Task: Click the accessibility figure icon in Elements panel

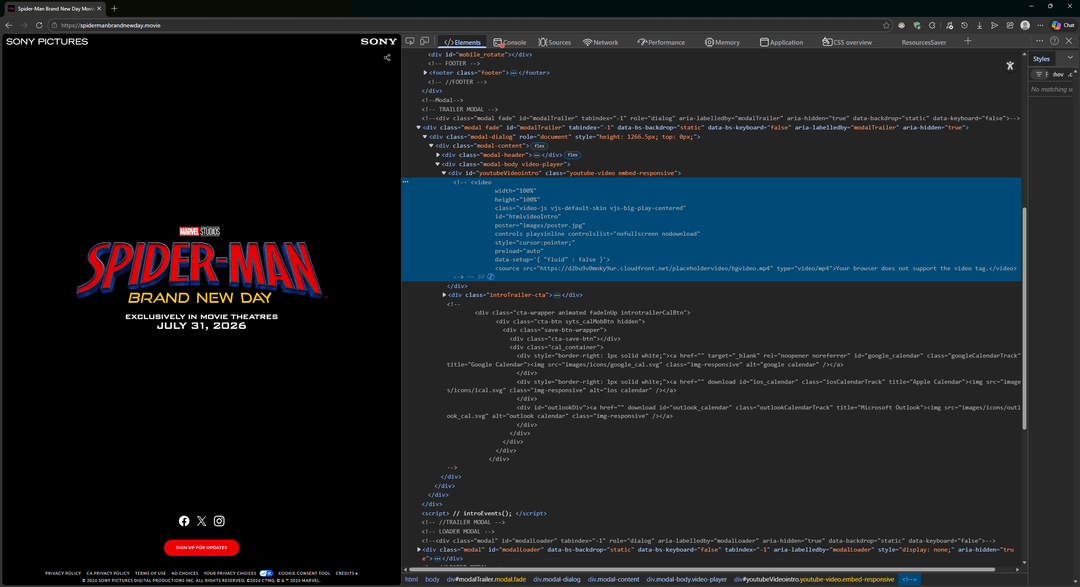Action: [x=1010, y=65]
